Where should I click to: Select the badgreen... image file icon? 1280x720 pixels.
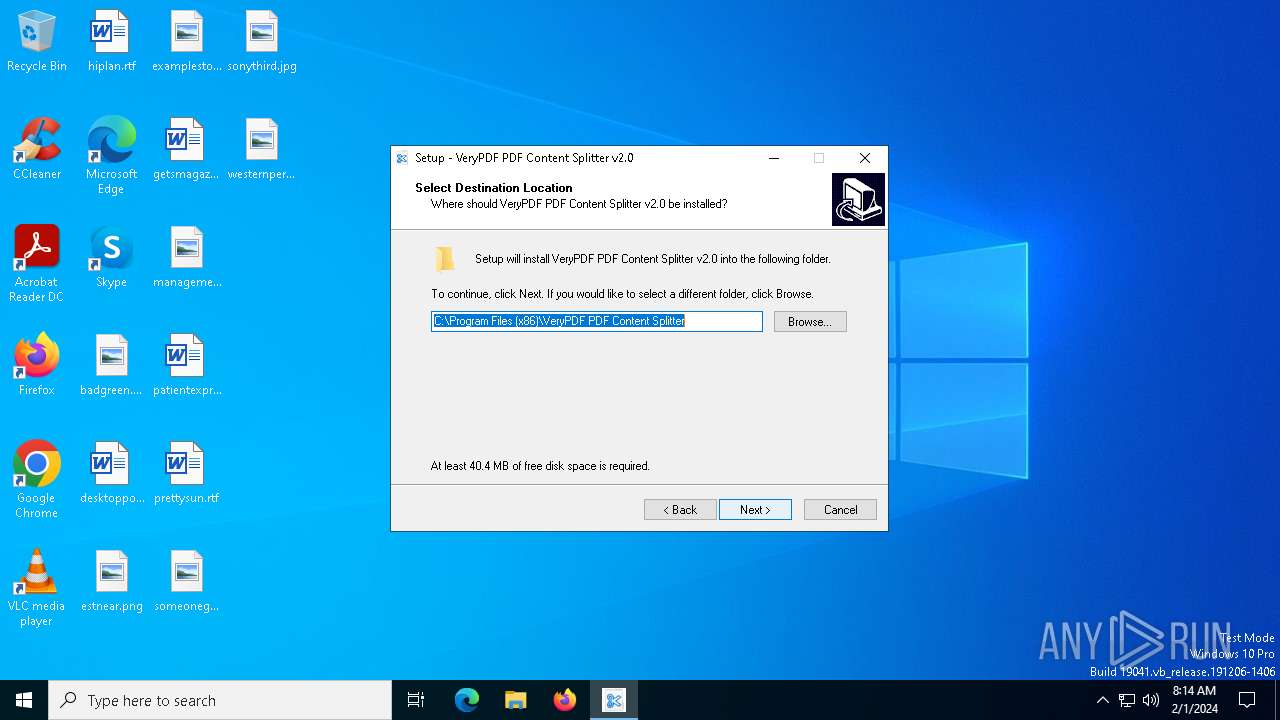pos(111,366)
